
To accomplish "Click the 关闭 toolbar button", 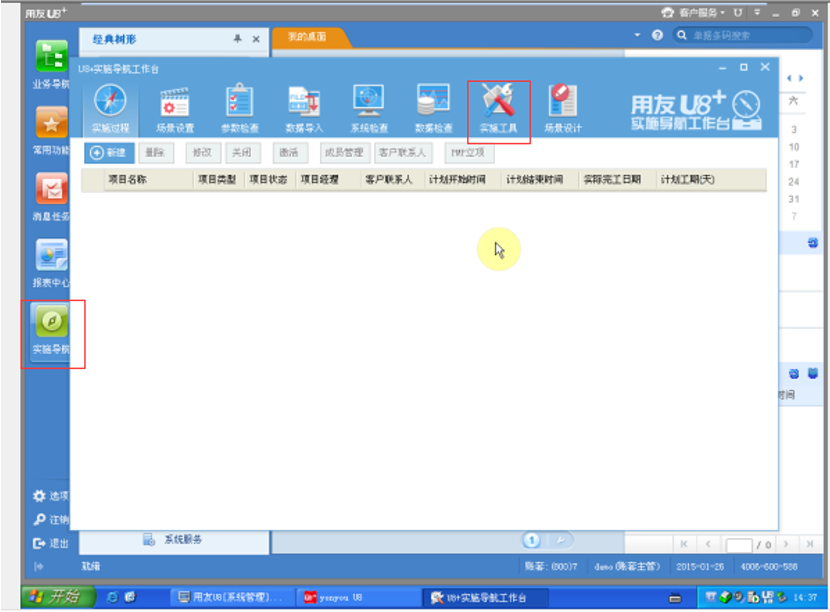I will [242, 152].
